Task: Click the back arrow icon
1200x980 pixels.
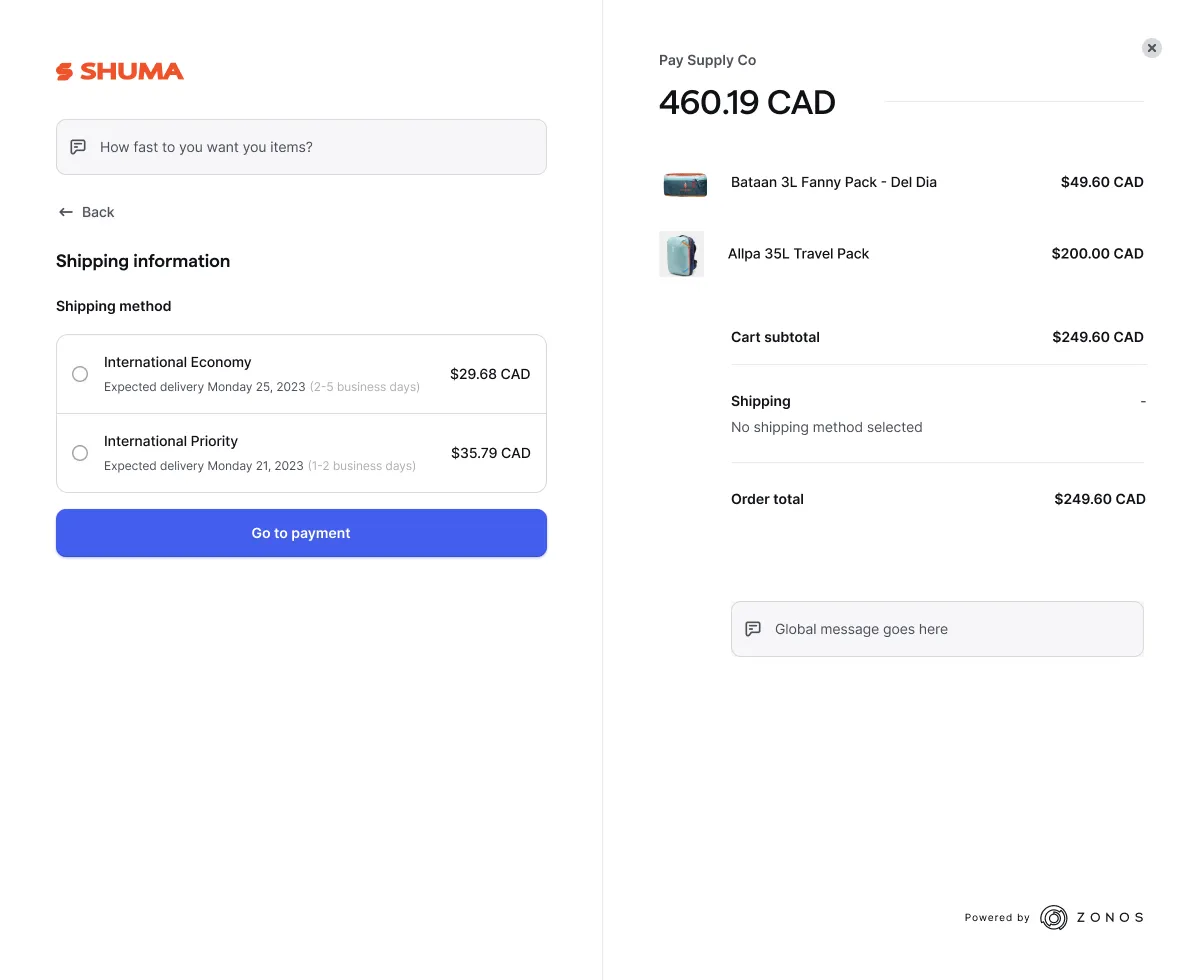Action: tap(66, 212)
